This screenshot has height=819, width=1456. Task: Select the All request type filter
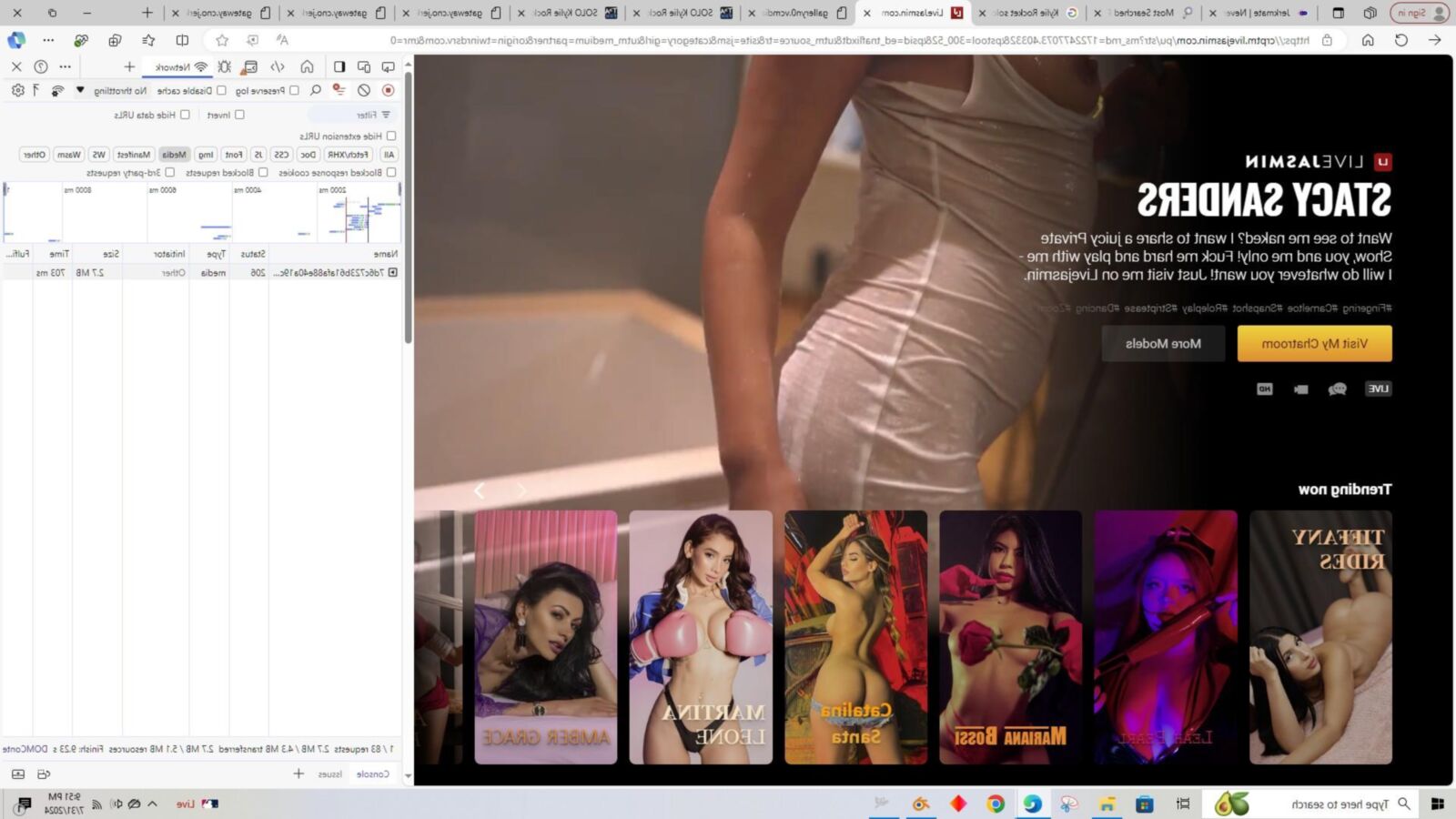tap(389, 155)
